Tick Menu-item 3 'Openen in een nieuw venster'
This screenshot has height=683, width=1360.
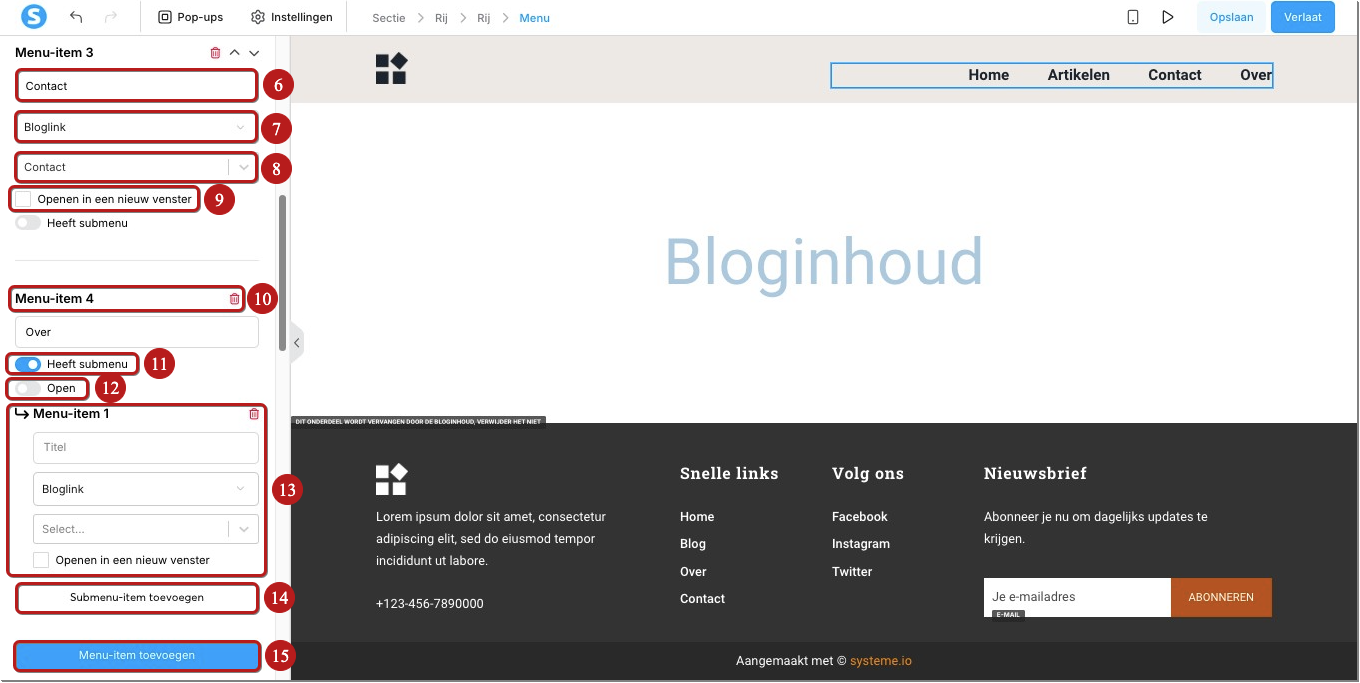(23, 199)
